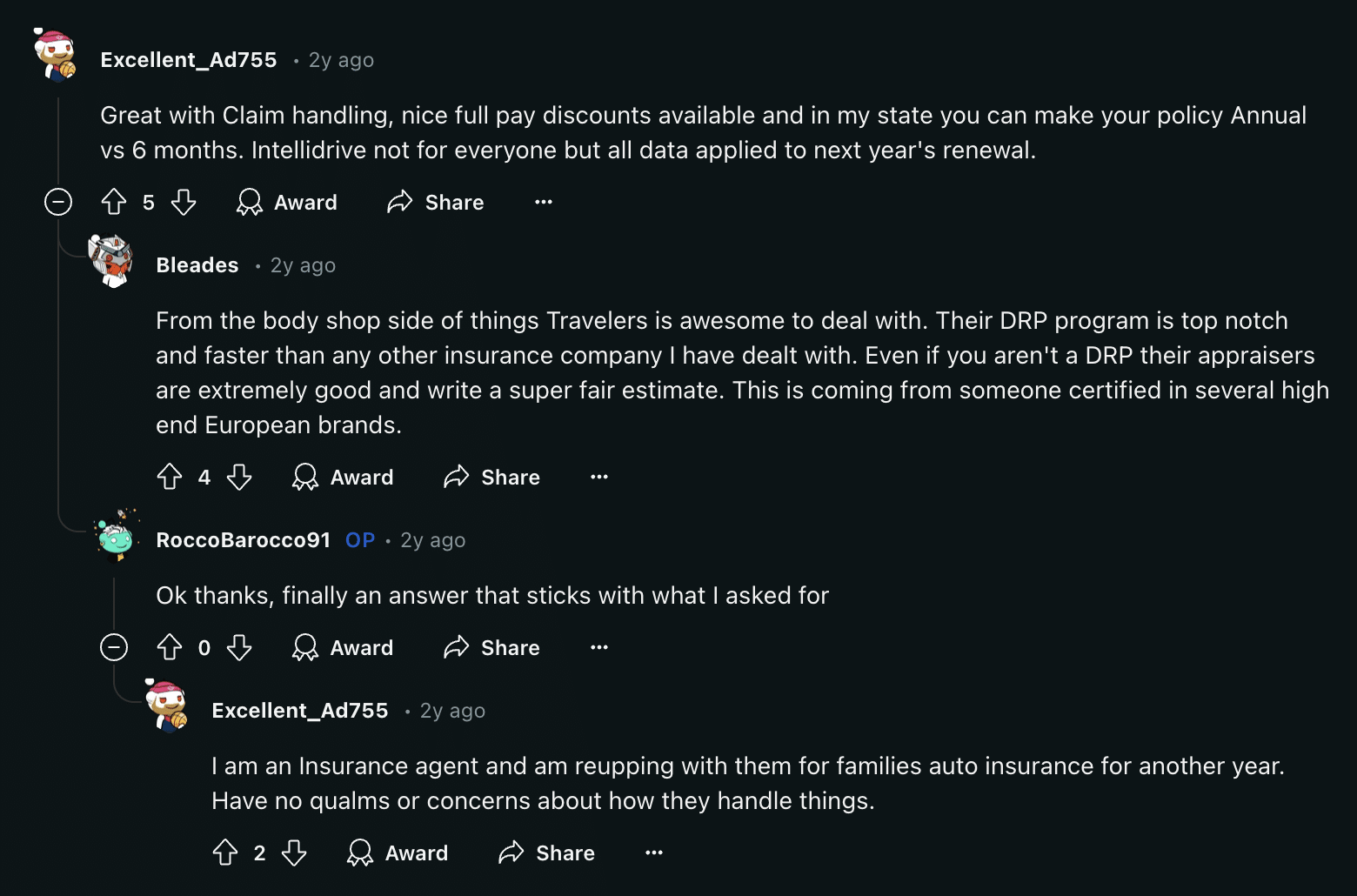Downvote the comment with 5 points
Screen dimensions: 1357x896
184,203
